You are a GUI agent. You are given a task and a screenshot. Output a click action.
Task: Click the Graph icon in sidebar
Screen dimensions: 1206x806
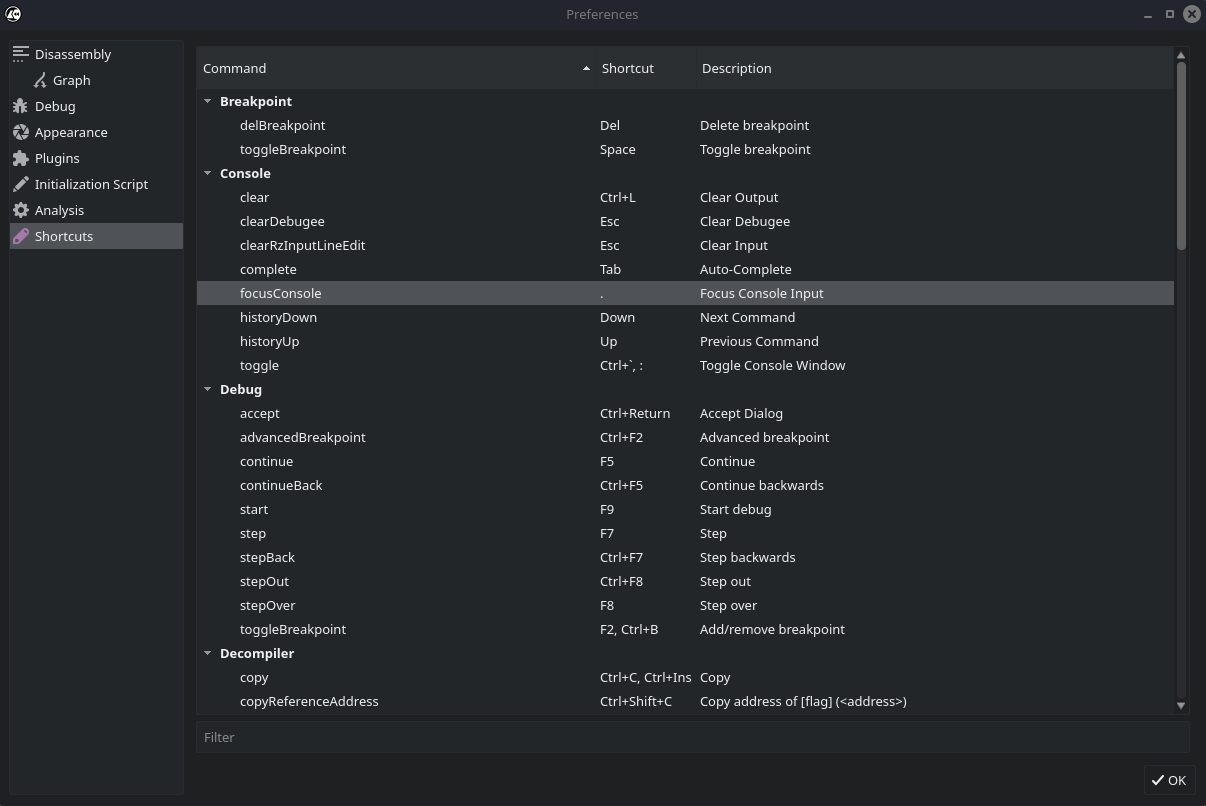pyautogui.click(x=40, y=80)
